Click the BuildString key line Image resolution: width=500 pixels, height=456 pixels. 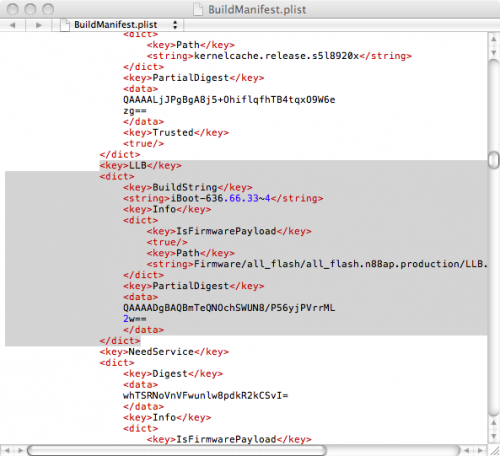pyautogui.click(x=188, y=187)
